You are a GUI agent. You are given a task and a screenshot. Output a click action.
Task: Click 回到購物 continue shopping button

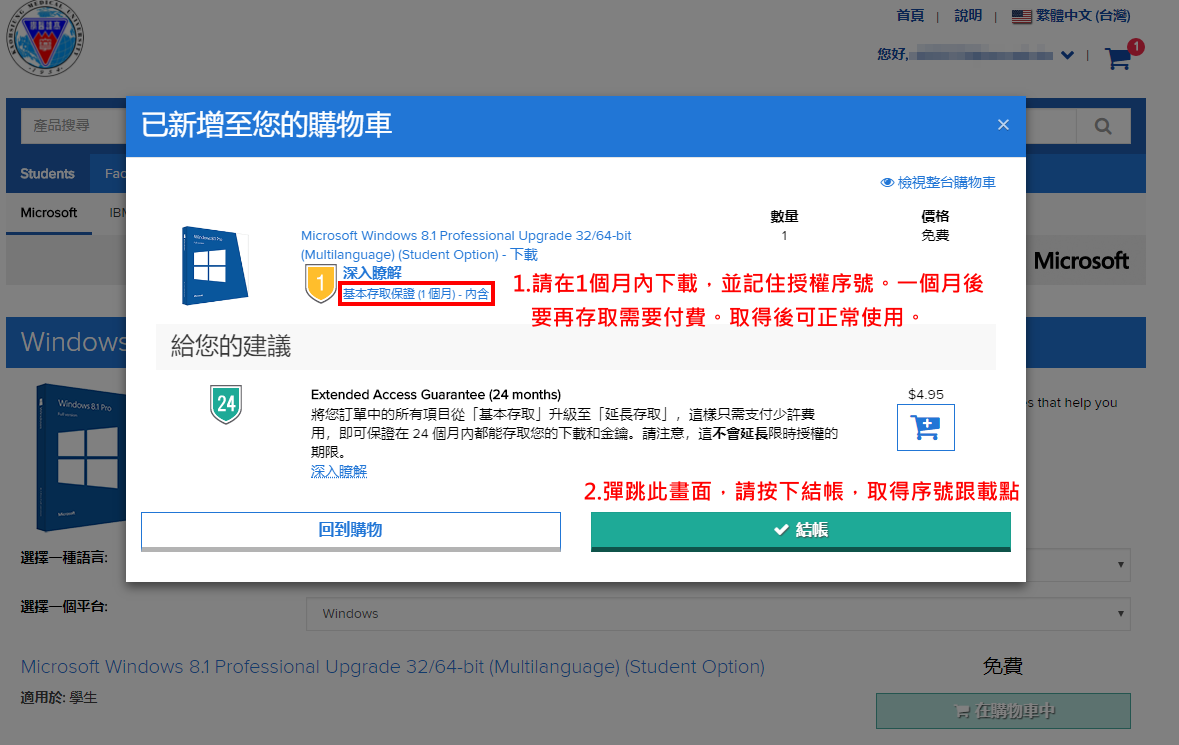pyautogui.click(x=350, y=531)
